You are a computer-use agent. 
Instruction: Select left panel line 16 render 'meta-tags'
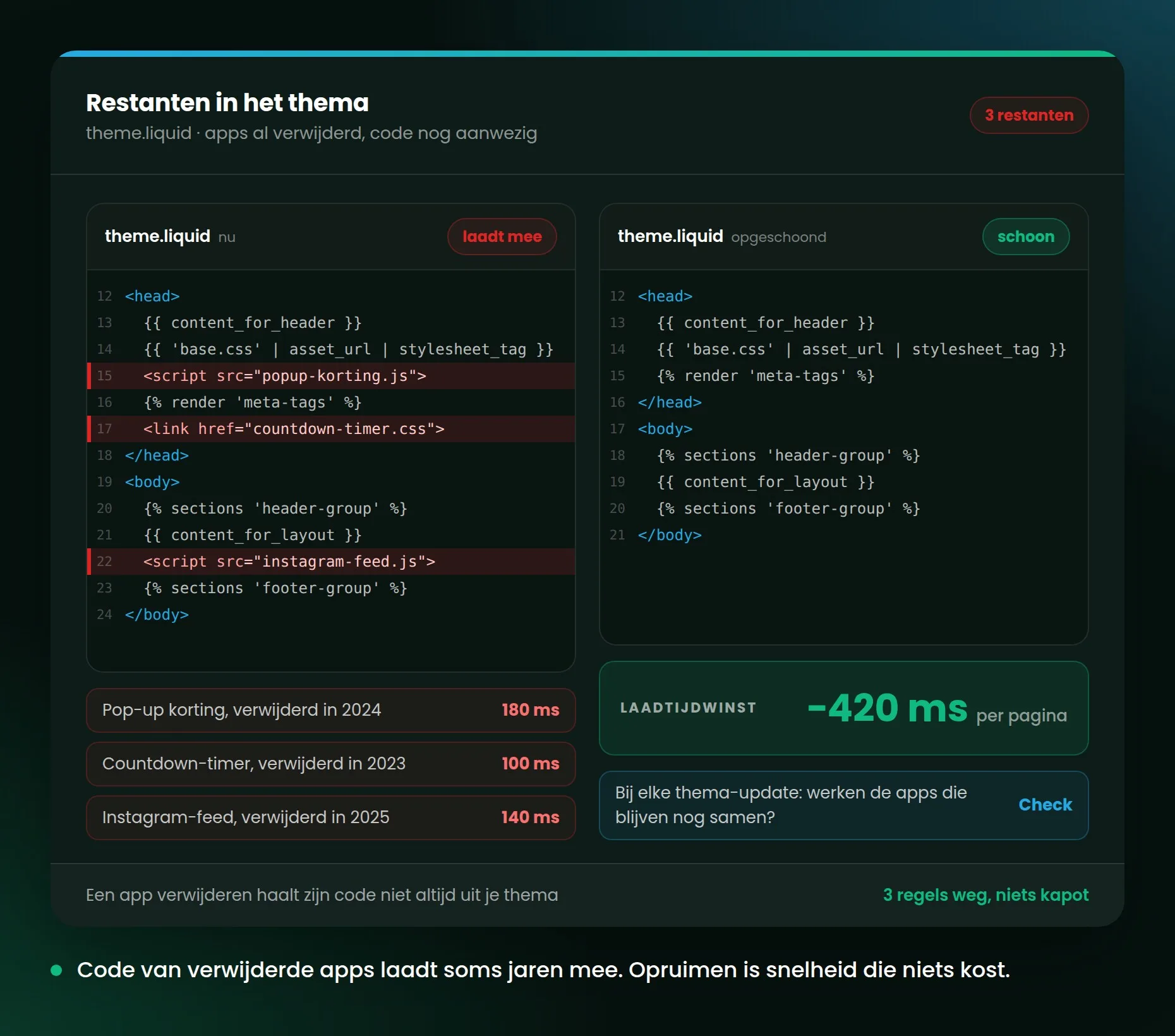coord(253,402)
